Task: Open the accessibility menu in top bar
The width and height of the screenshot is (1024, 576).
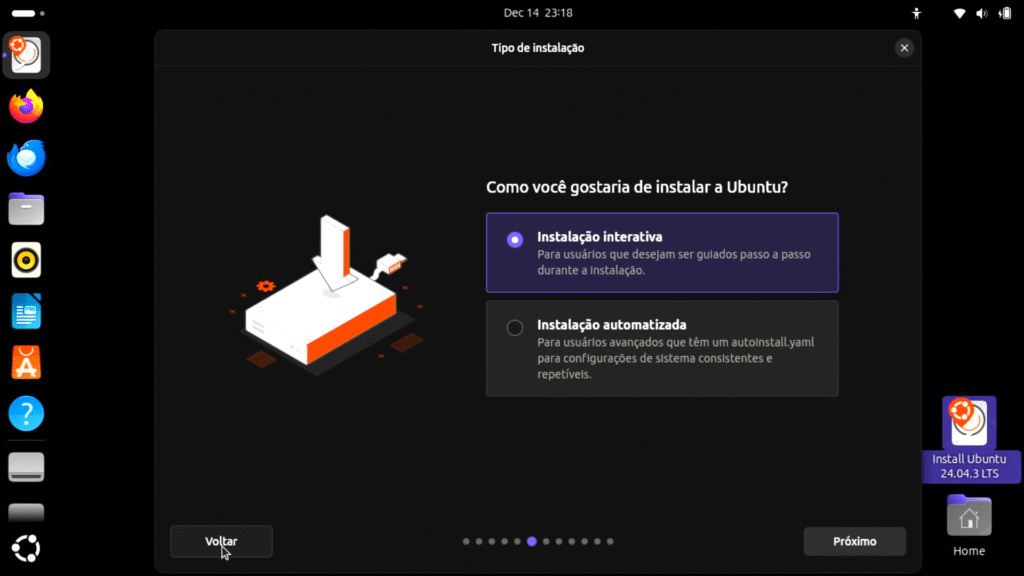Action: pyautogui.click(x=916, y=13)
